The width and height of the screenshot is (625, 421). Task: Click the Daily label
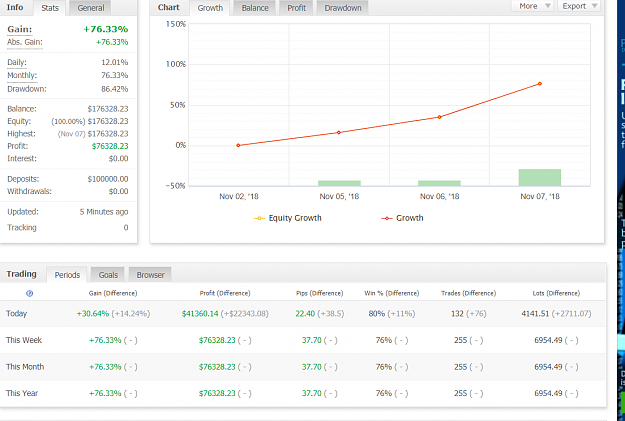(17, 63)
